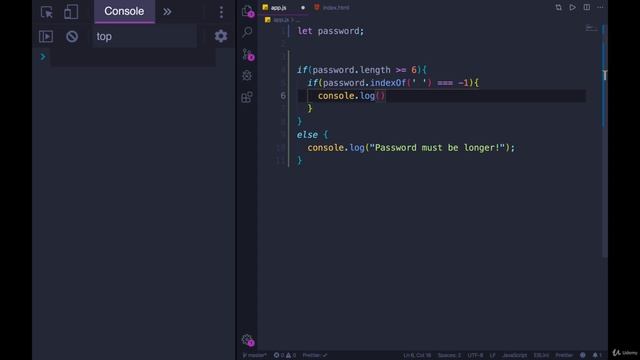Click the Prettier checkmark status on left
Screen dimensions: 640x360
[x=315, y=356]
